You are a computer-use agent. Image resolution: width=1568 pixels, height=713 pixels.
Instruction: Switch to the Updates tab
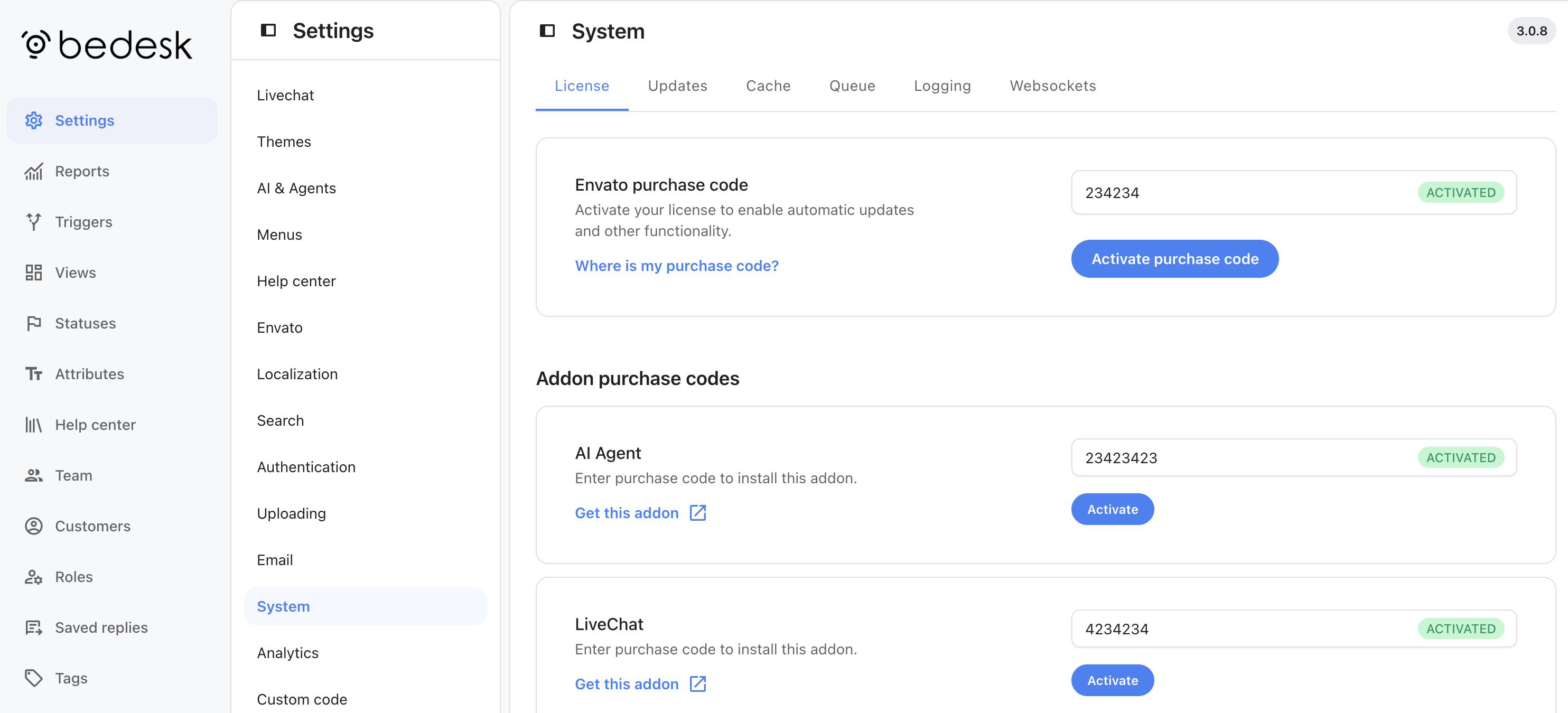coord(677,86)
